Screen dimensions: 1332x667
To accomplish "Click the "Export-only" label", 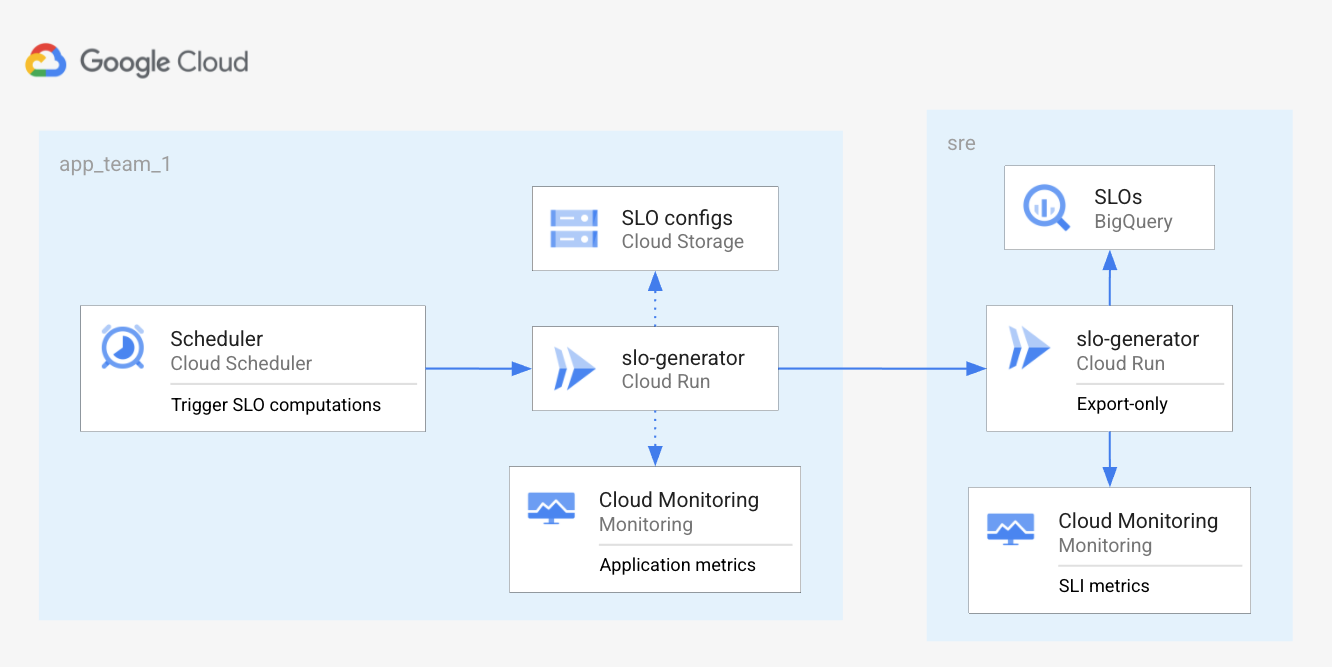I will tap(1122, 405).
